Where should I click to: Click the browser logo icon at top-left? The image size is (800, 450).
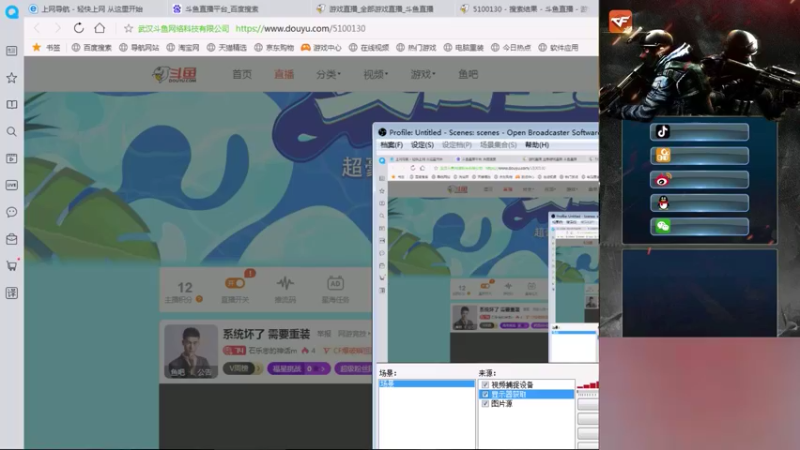11,11
